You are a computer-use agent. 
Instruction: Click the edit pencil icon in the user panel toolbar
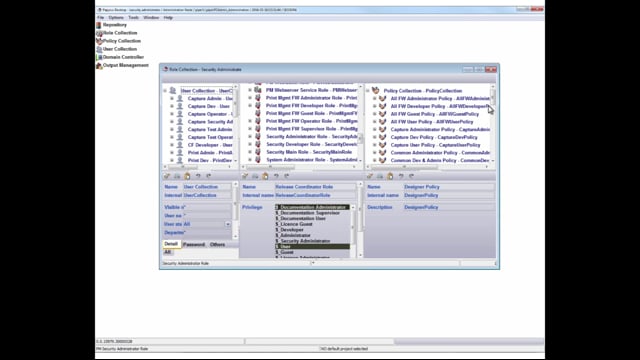(167, 176)
